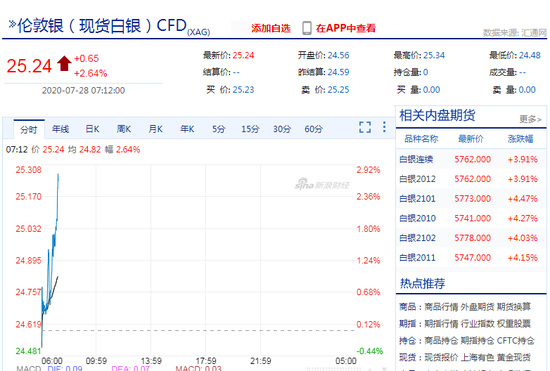Image resolution: width=550 pixels, height=371 pixels.
Task: Click the 卖价 25.25 value
Action: click(338, 90)
